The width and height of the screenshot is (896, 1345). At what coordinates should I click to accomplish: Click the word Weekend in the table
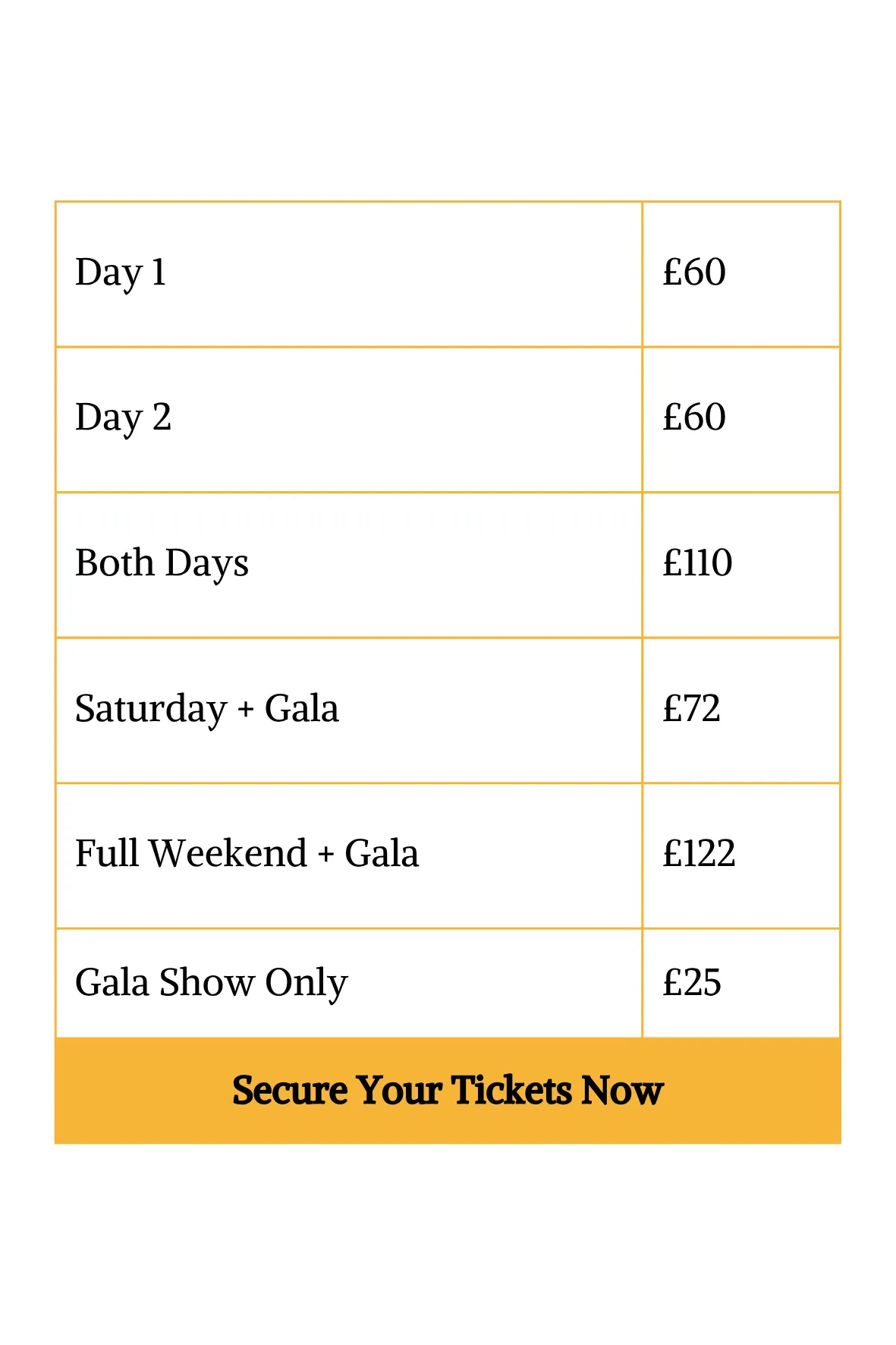point(228,854)
